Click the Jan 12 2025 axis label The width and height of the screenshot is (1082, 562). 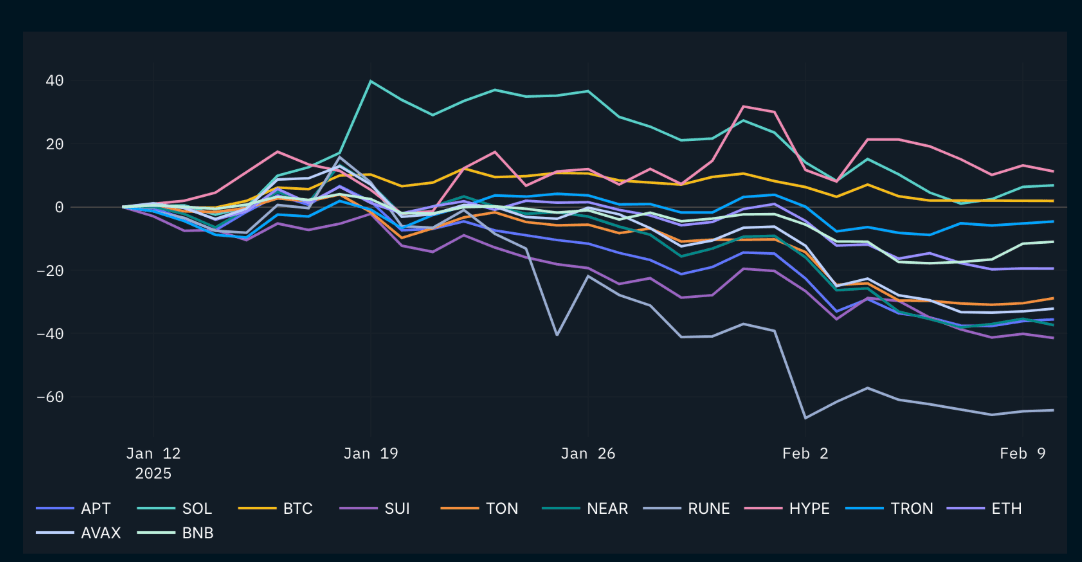tap(153, 463)
